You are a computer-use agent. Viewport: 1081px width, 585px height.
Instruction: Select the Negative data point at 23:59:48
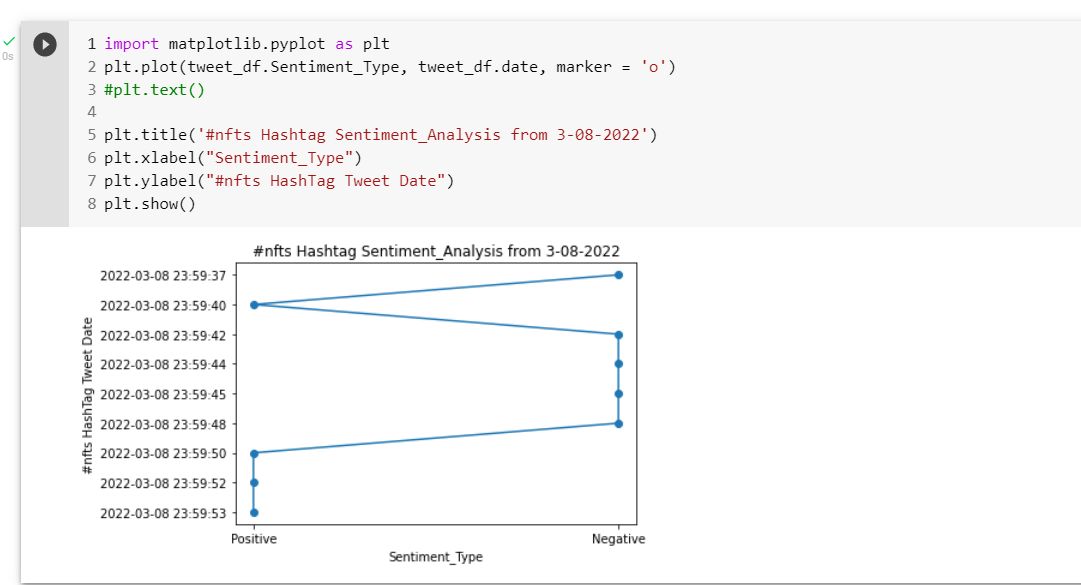click(618, 424)
